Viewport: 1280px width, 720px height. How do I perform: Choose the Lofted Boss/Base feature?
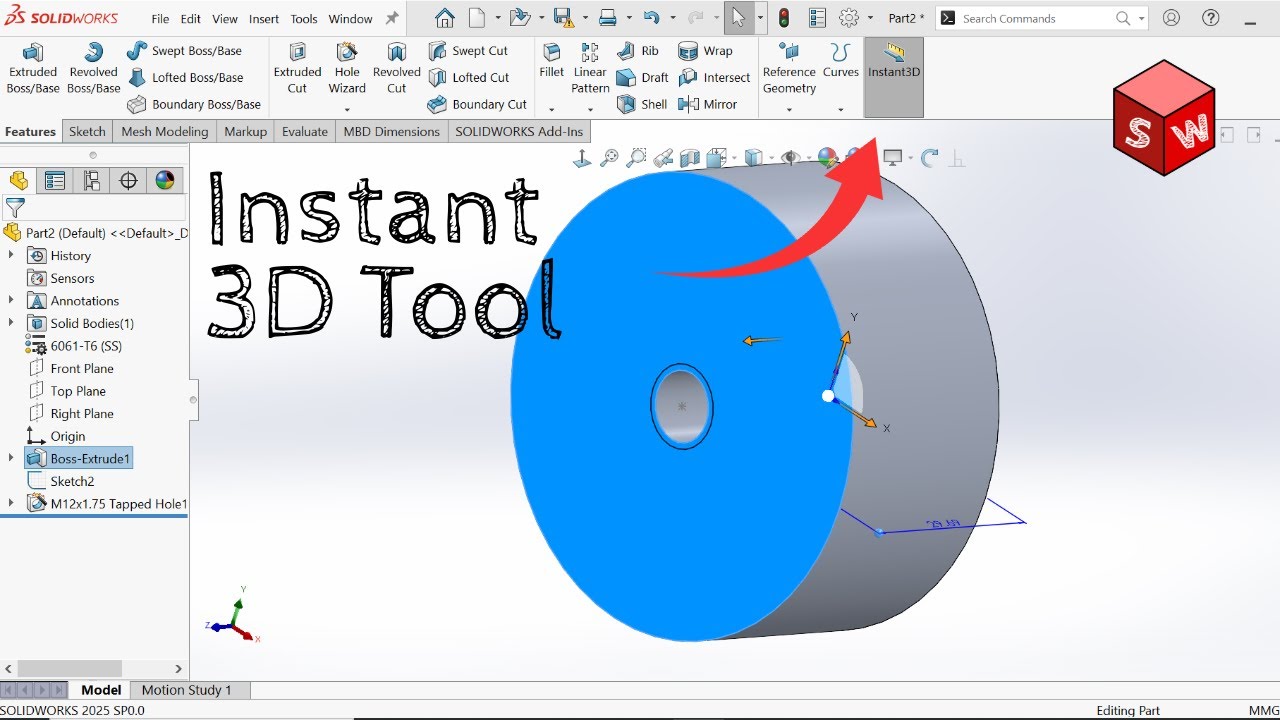(x=185, y=78)
